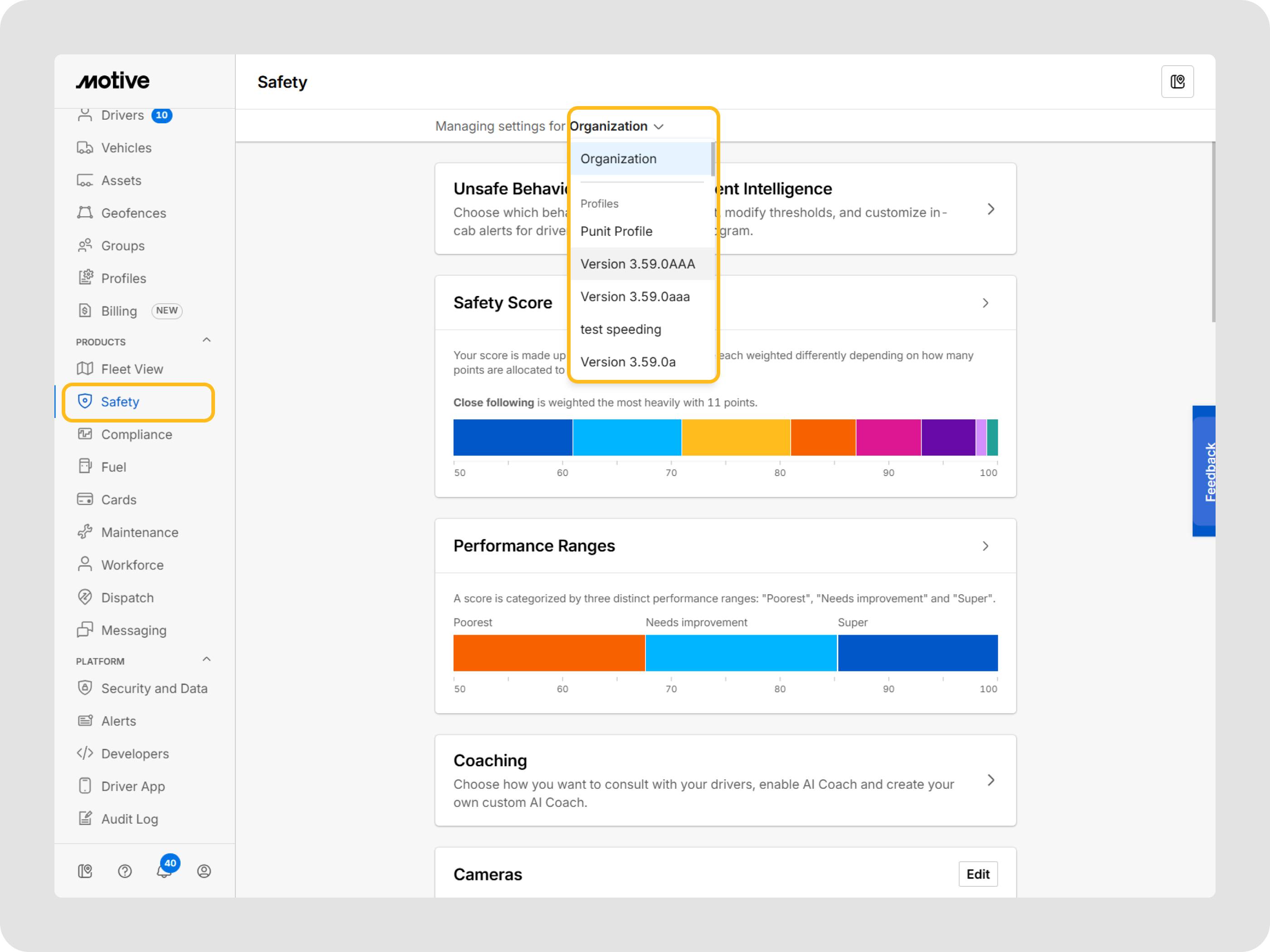Click the Vehicles truck icon in sidebar

(85, 148)
